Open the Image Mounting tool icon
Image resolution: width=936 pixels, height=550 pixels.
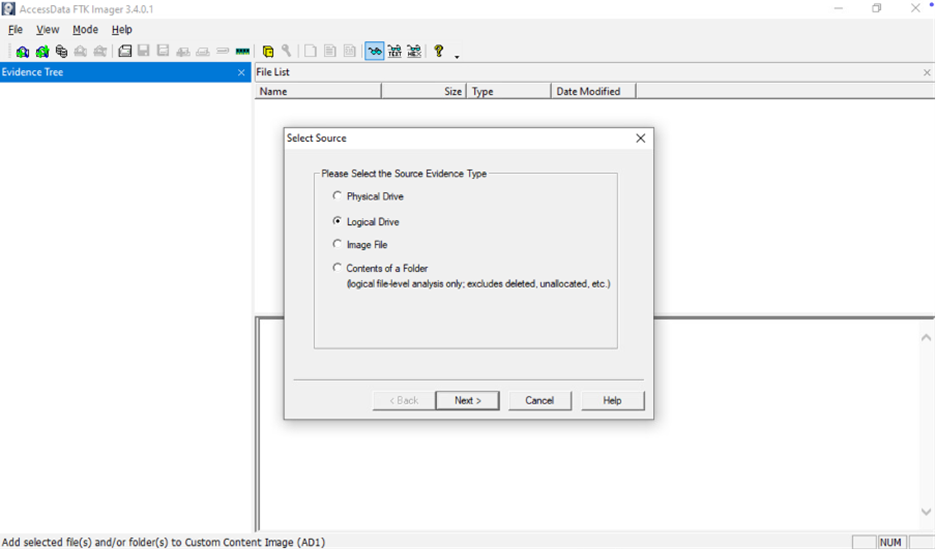tap(61, 51)
